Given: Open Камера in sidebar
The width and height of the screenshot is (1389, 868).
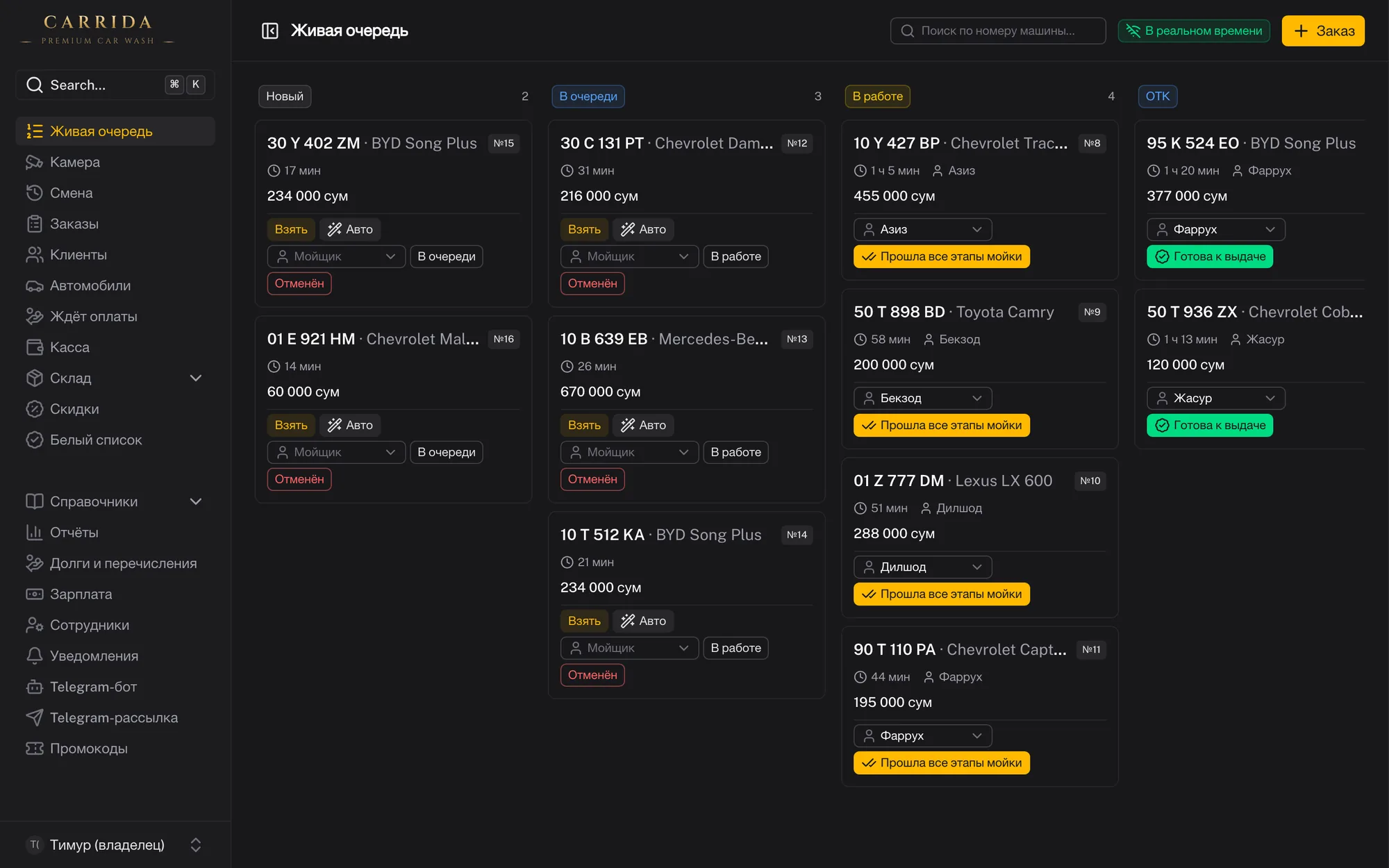Looking at the screenshot, I should 115,162.
